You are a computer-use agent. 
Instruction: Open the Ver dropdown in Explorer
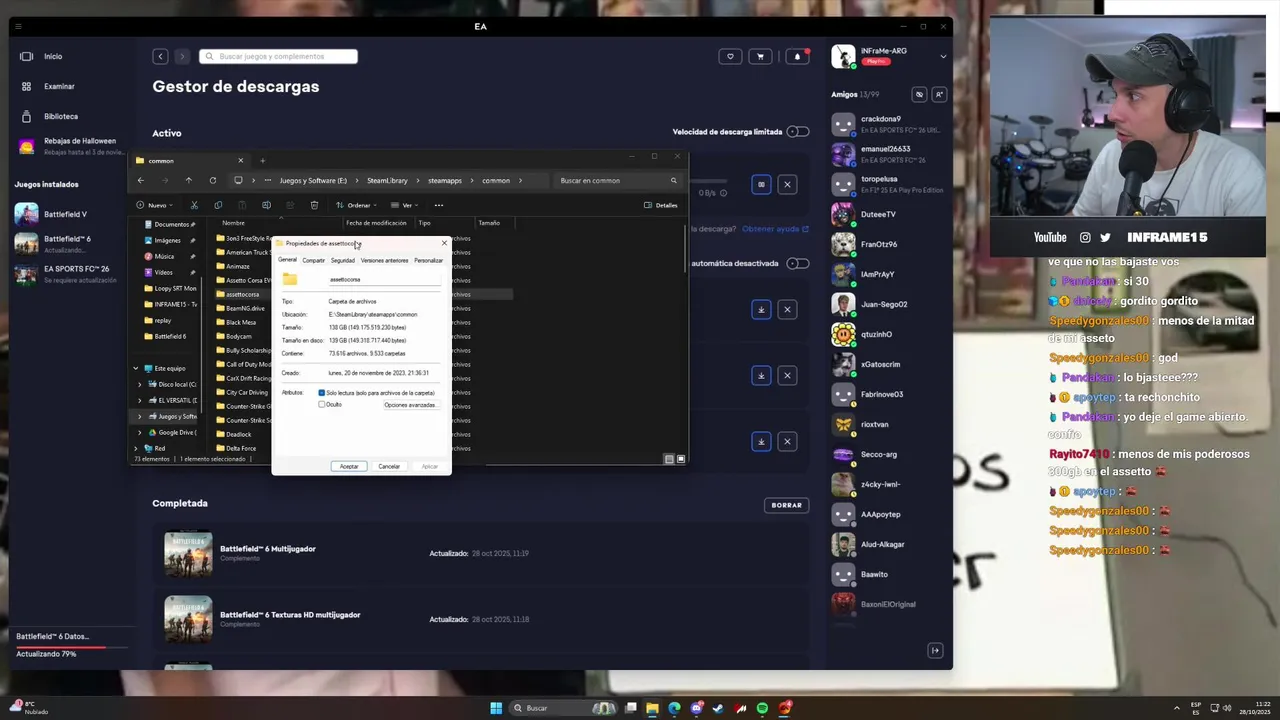tap(403, 205)
